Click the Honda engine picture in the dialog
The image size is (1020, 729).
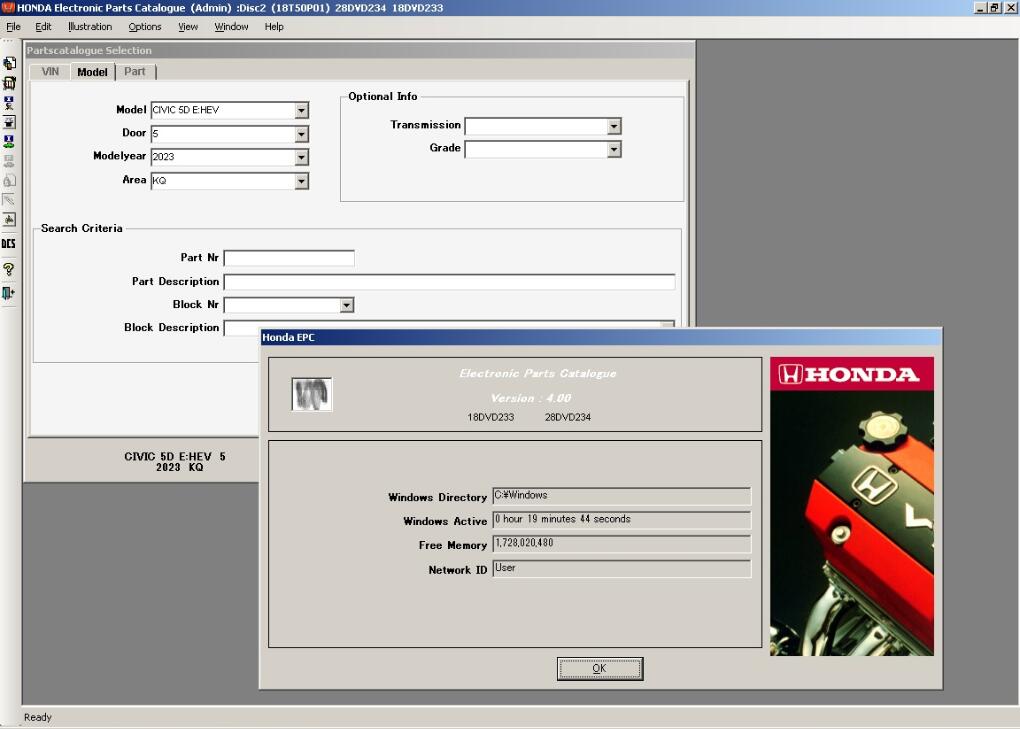[852, 506]
